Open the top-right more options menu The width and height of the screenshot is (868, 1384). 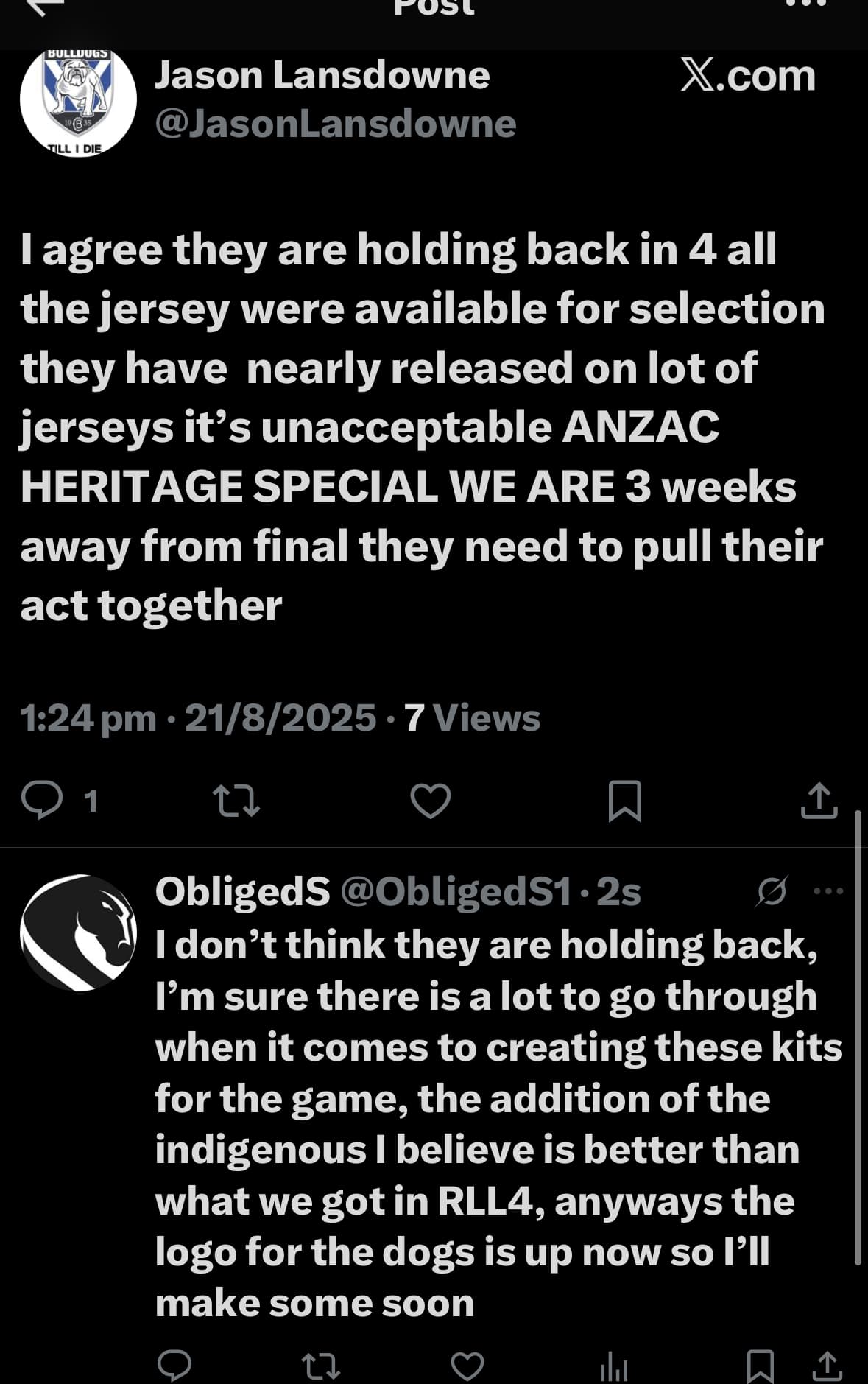coord(807,3)
